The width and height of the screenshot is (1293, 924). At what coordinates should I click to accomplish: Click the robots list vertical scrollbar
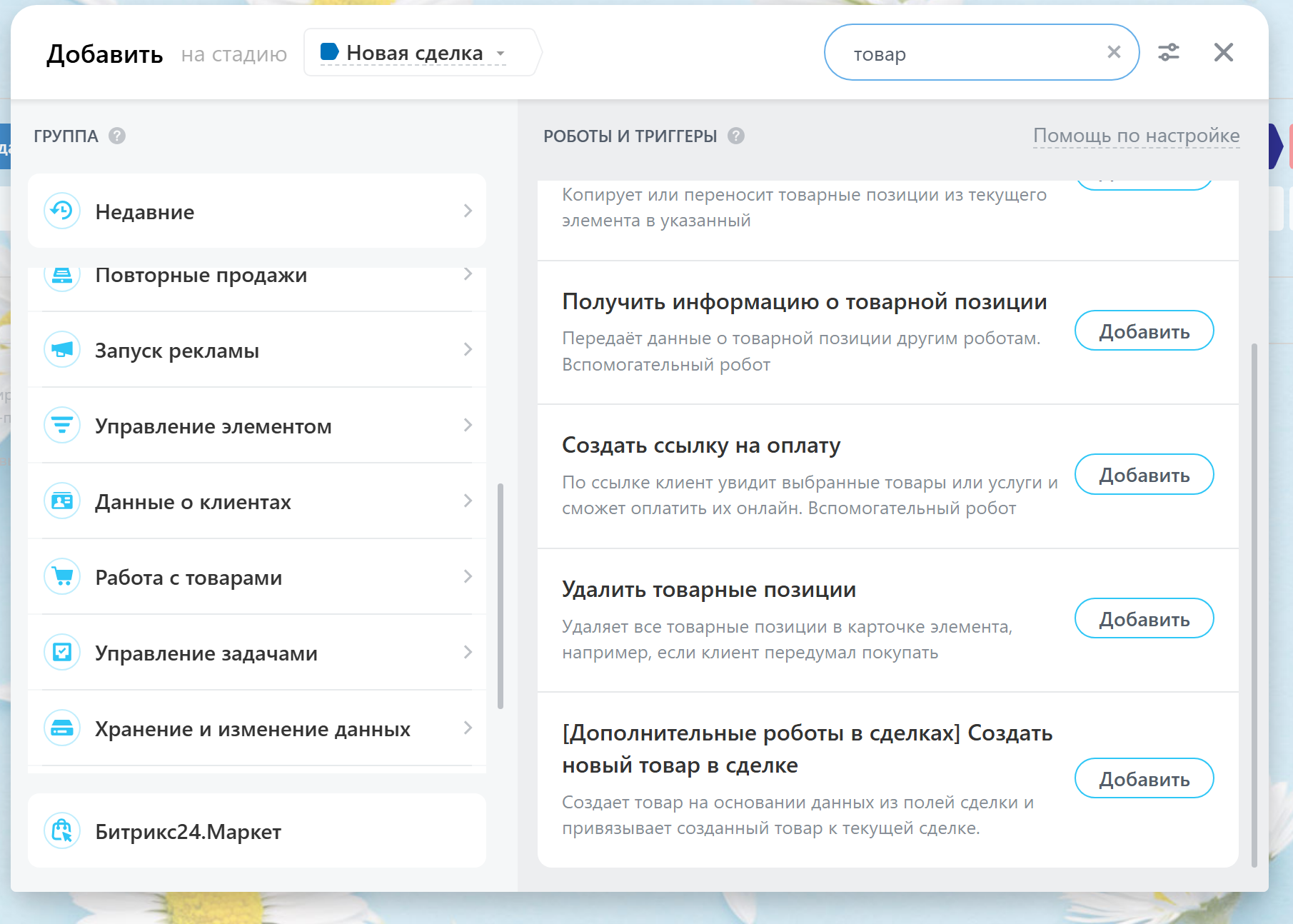coord(1254,607)
